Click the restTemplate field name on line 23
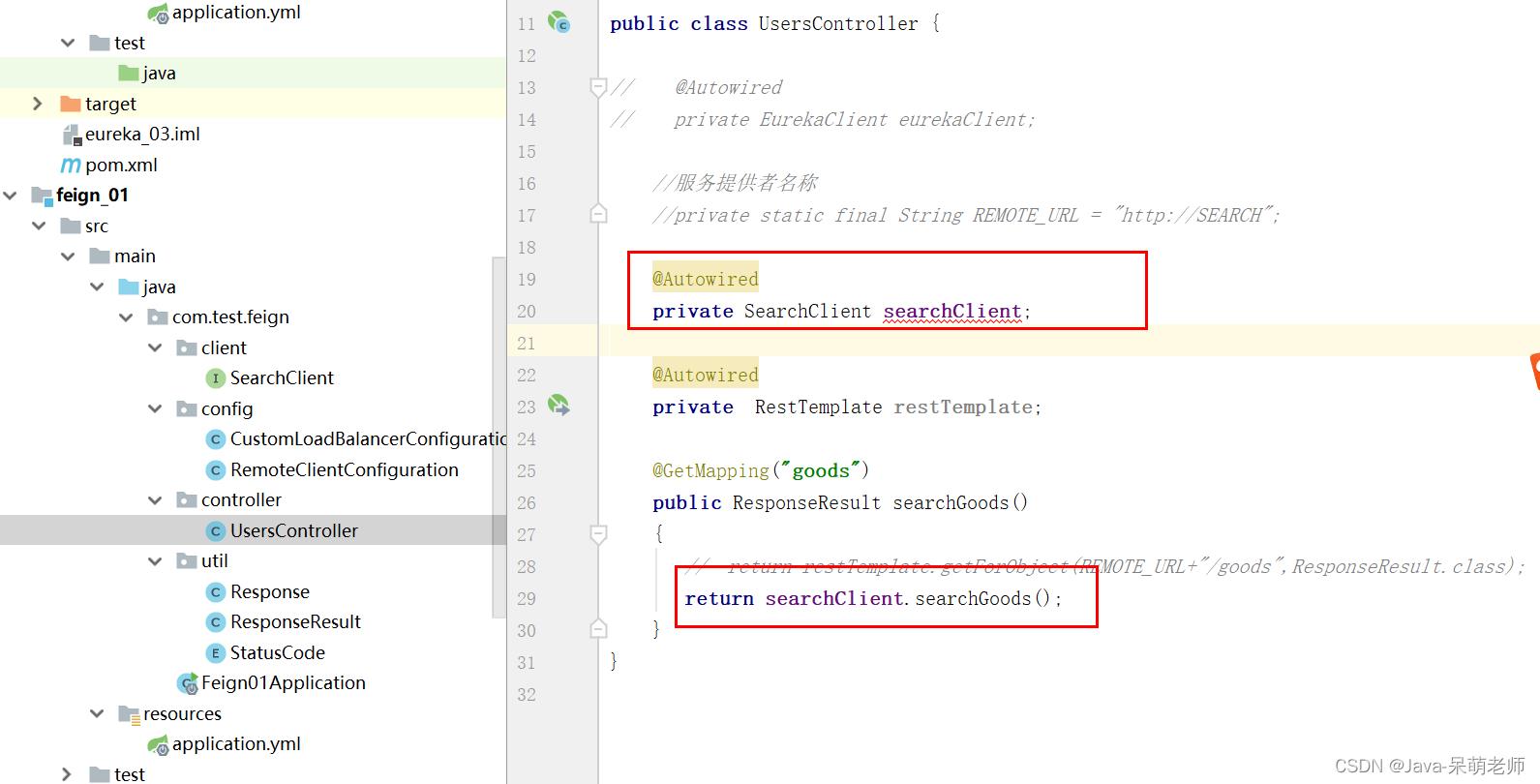The image size is (1540, 784). coord(963,407)
